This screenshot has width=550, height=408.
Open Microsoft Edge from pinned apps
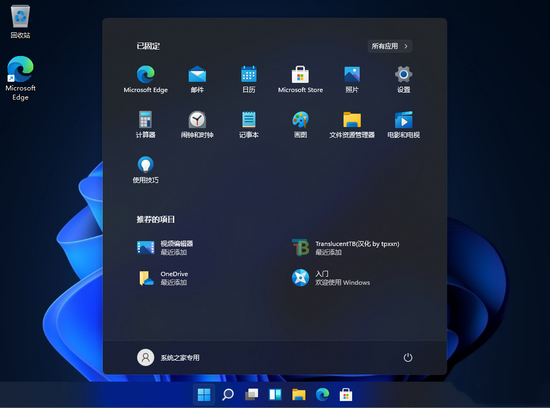pos(146,79)
